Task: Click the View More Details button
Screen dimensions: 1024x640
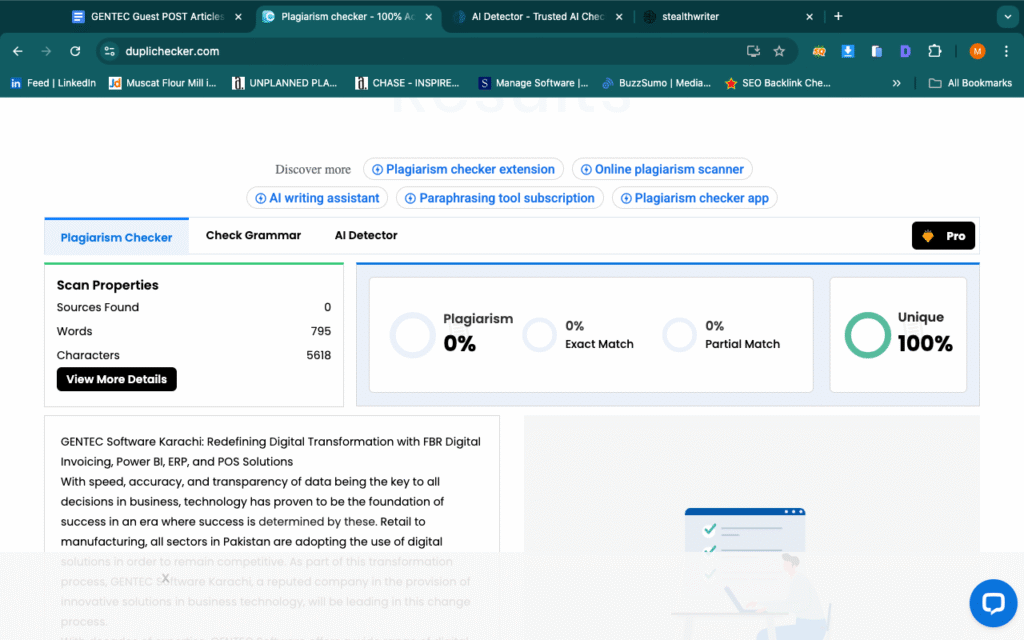Action: 117,379
